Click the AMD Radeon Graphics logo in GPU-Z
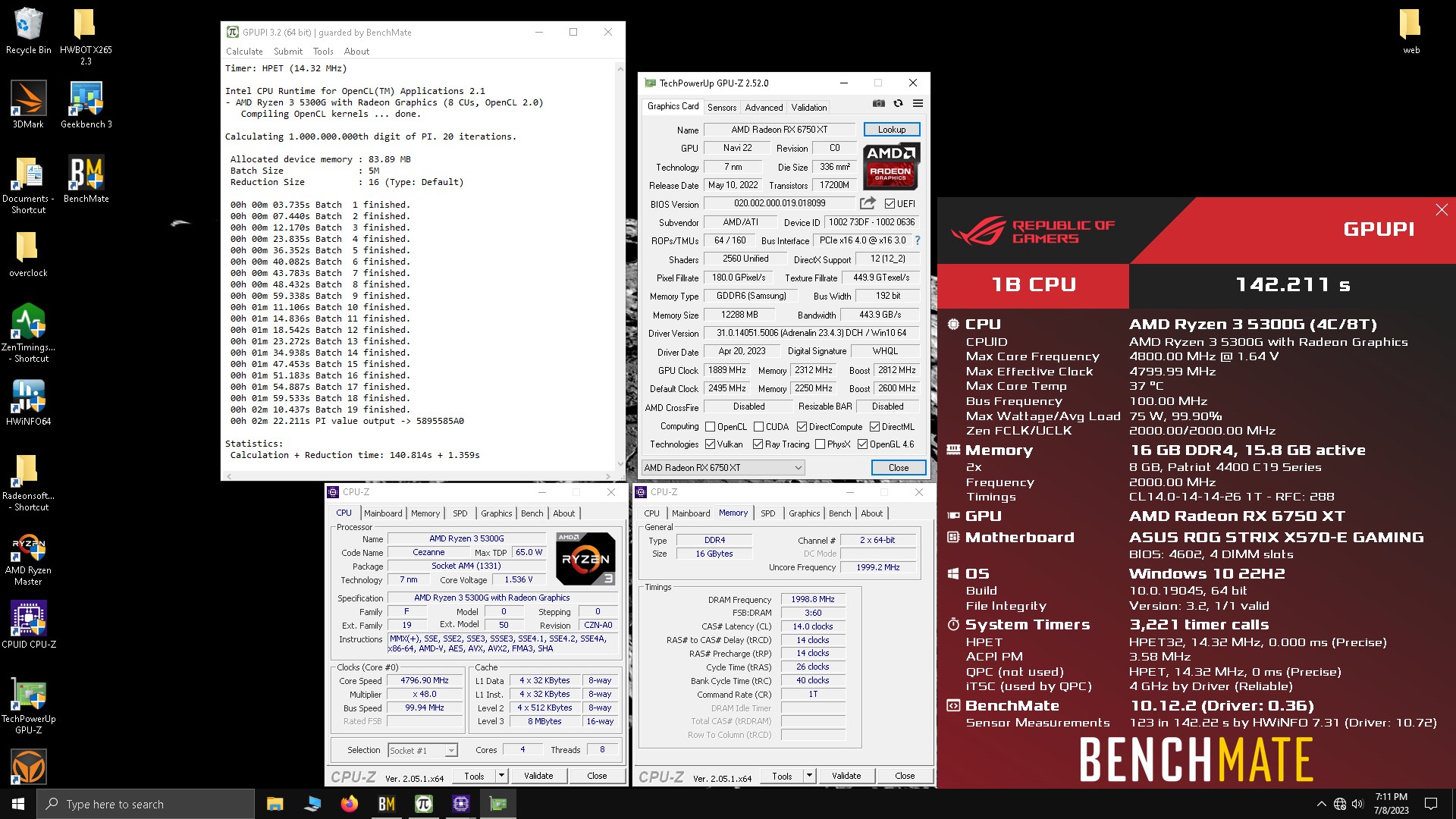Image resolution: width=1456 pixels, height=819 pixels. pos(891,166)
